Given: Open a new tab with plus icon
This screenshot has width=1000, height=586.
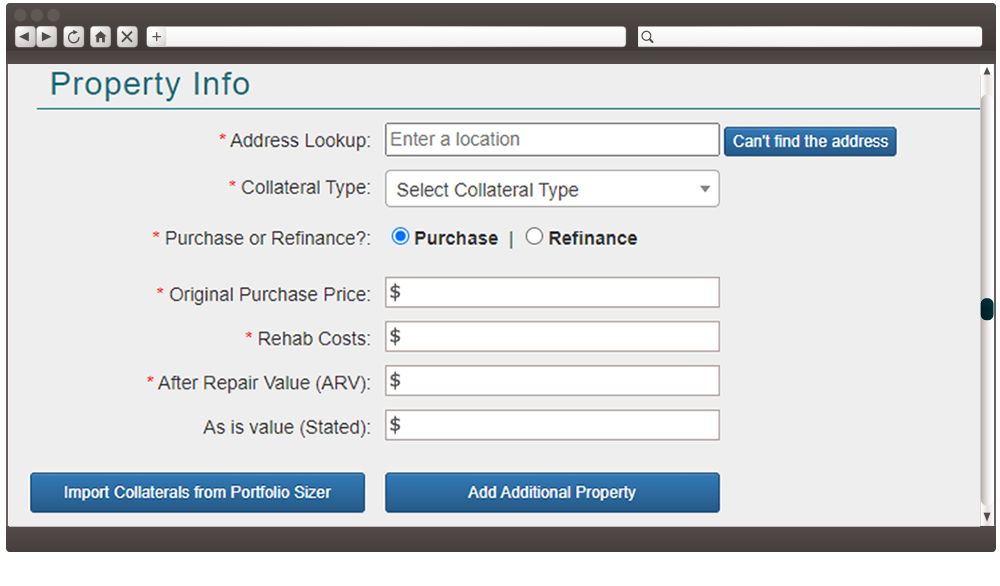Looking at the screenshot, I should (156, 37).
